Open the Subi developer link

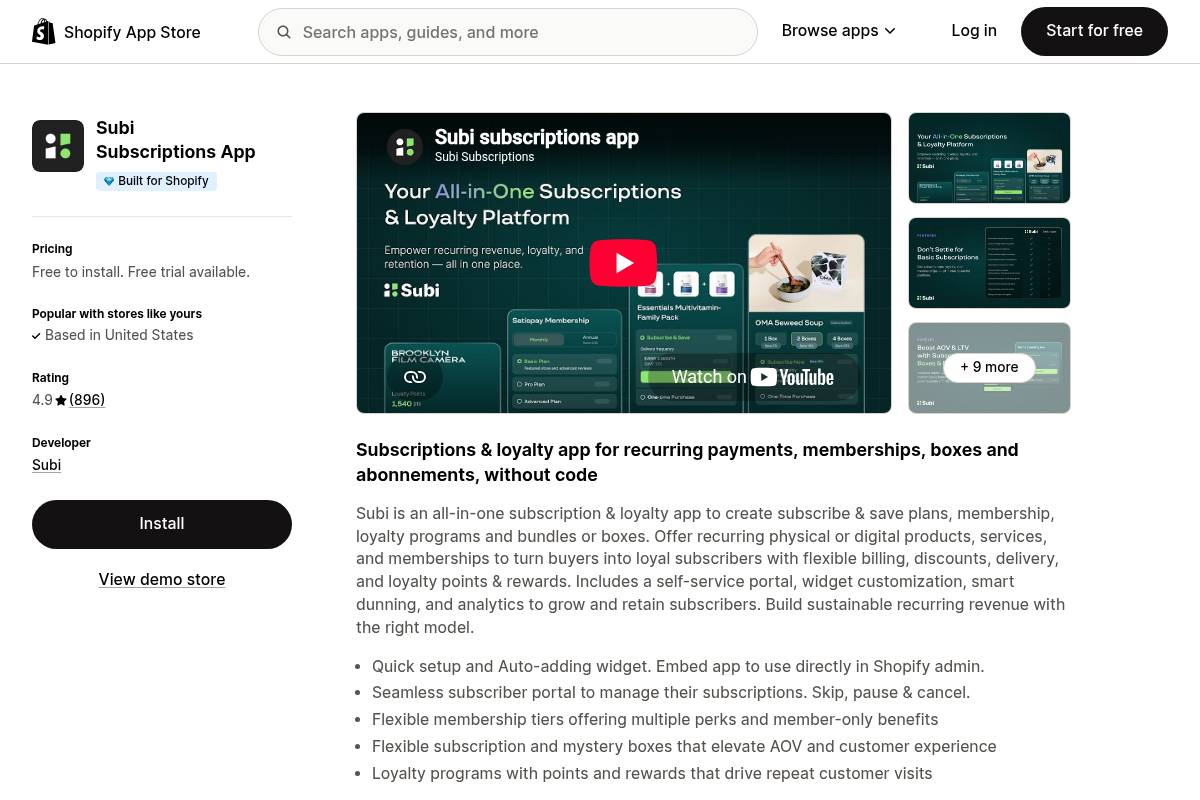[46, 465]
